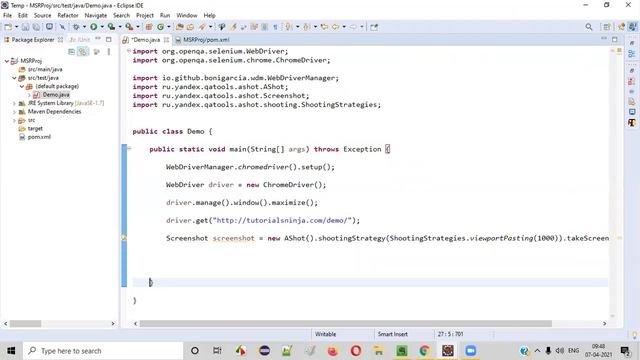Click the Link with Editor icon
Viewport: 640px width, 360px height.
(83, 52)
